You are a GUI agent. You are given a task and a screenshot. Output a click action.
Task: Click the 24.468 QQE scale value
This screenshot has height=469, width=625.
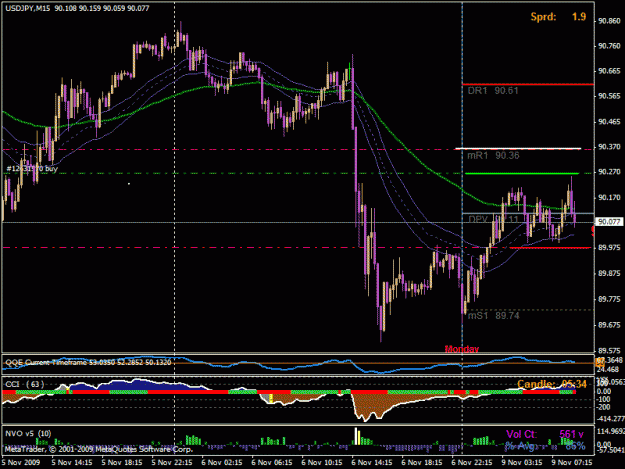pyautogui.click(x=608, y=370)
